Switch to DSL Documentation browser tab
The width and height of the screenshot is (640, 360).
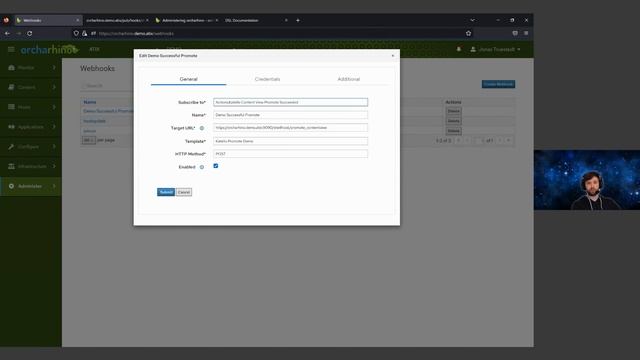point(255,20)
